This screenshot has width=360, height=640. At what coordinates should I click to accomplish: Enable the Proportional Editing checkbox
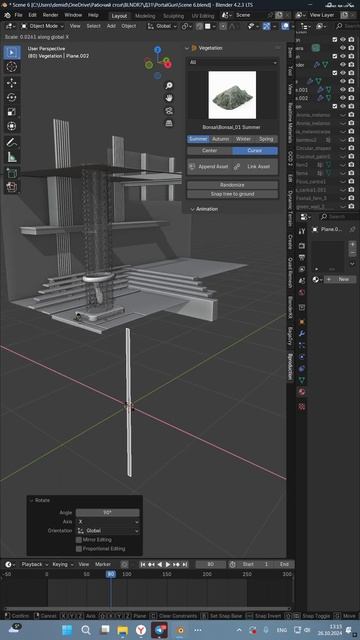tap(79, 549)
